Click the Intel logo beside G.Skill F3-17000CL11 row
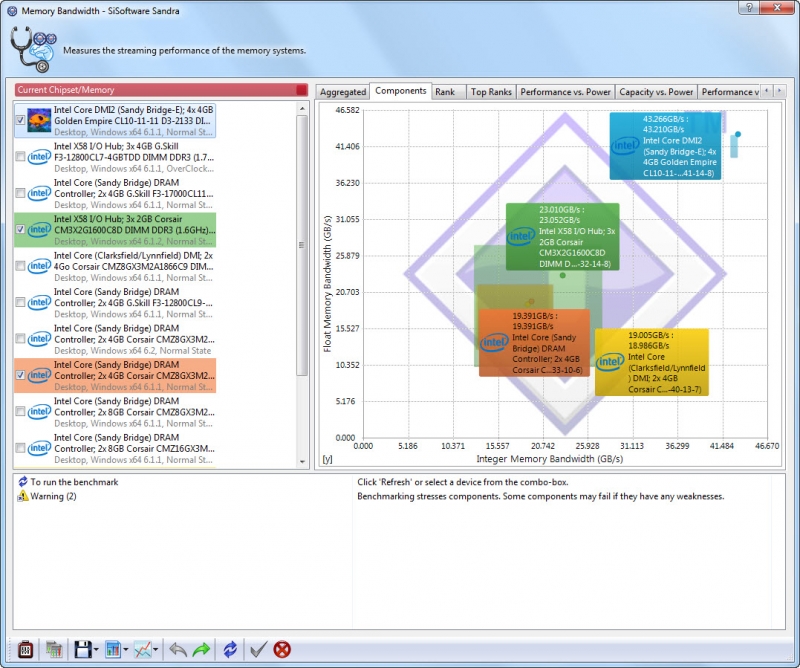 39,193
